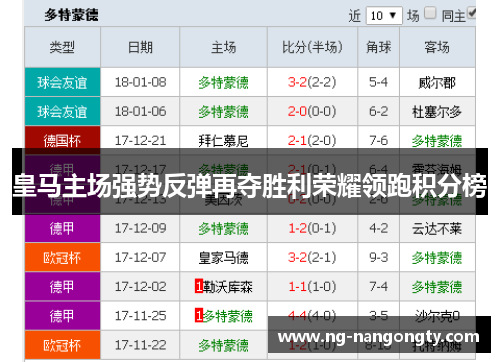Click the 角球 column header
The image size is (500, 362).
[378, 47]
